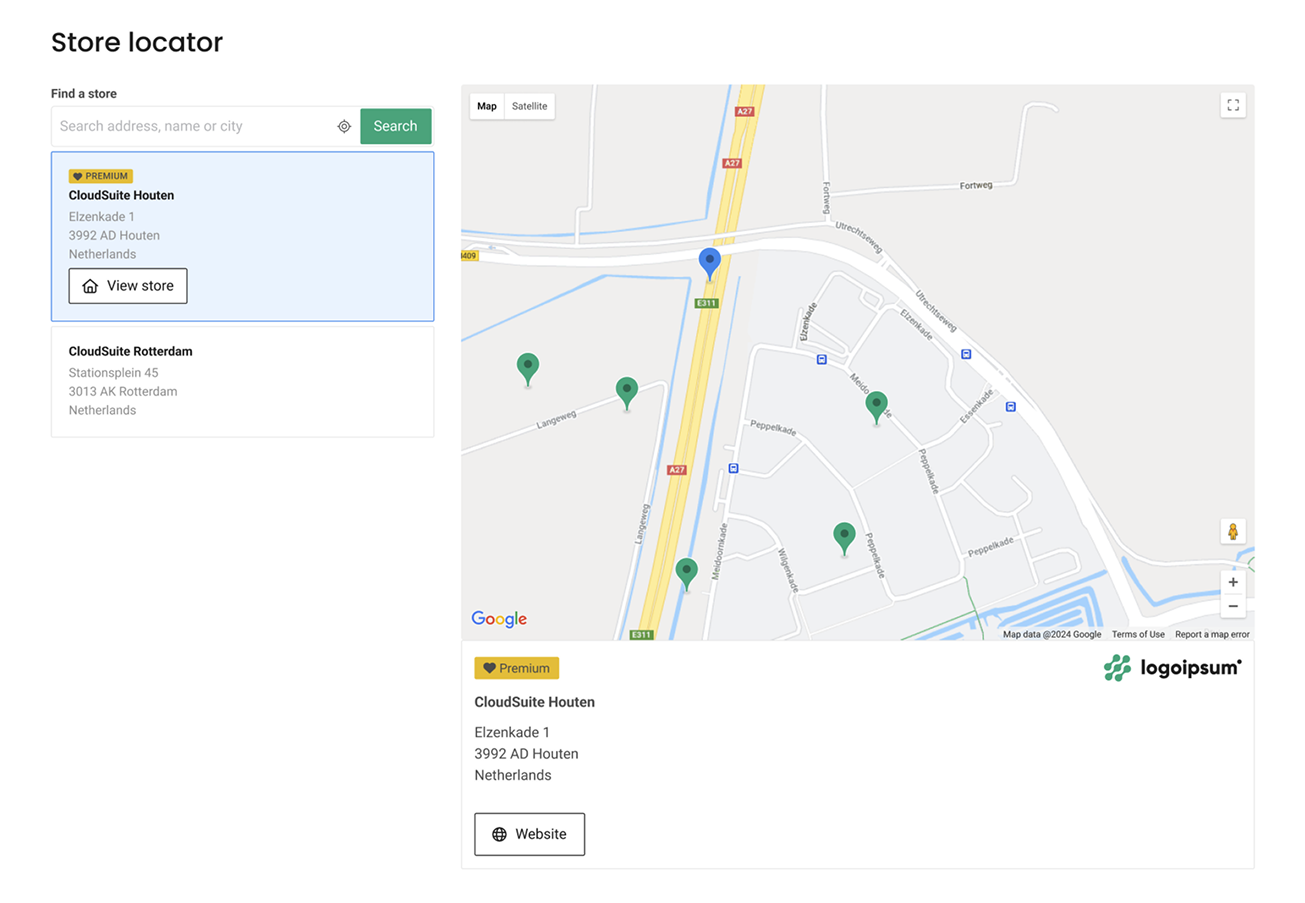This screenshot has height=903, width=1305.
Task: Click the locate-me crosshair icon in search field
Action: (344, 126)
